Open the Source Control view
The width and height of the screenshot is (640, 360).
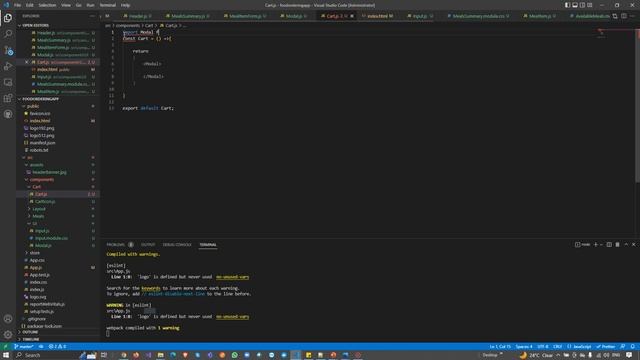(8, 50)
